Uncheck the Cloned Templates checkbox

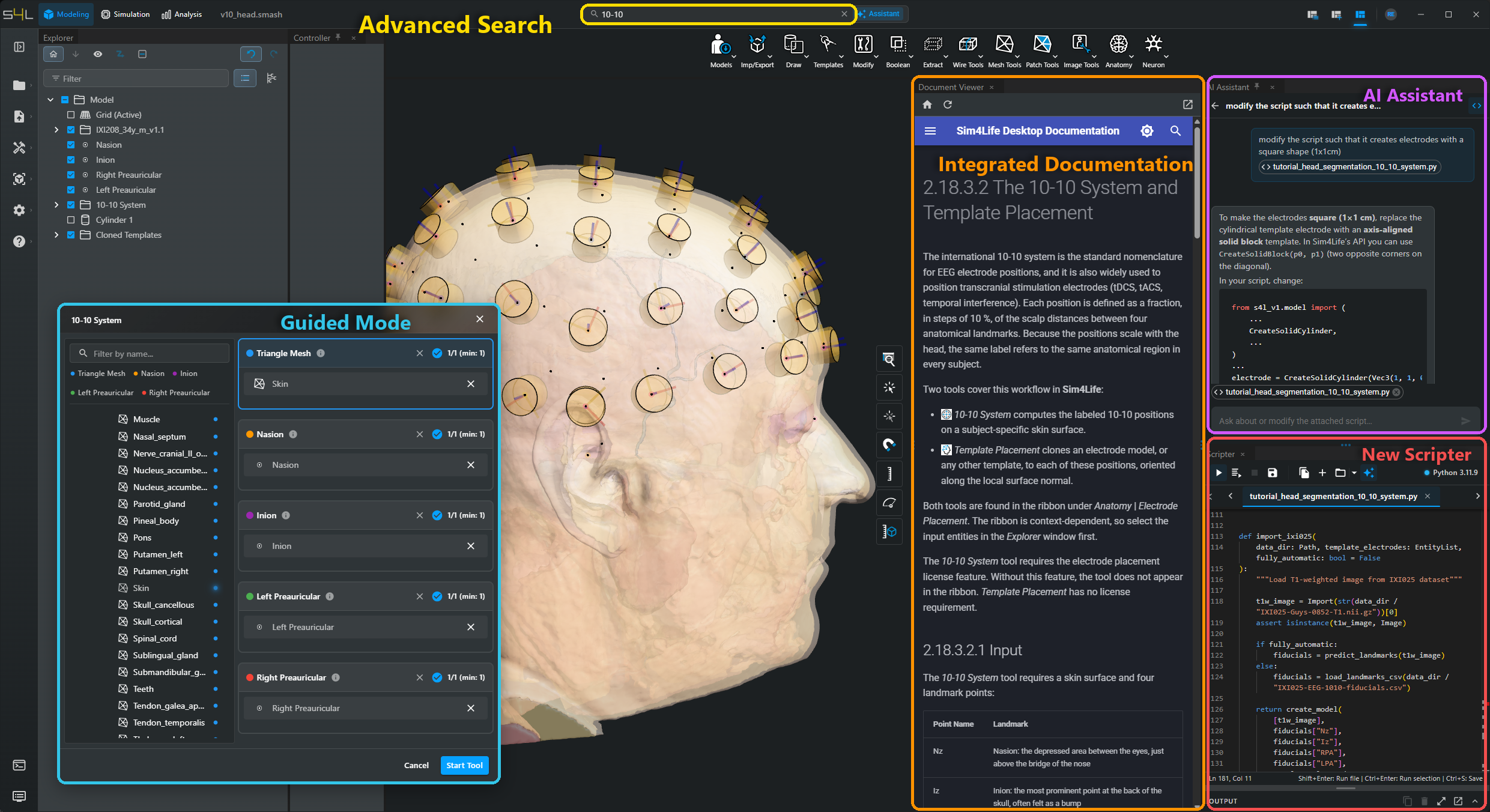coord(71,235)
